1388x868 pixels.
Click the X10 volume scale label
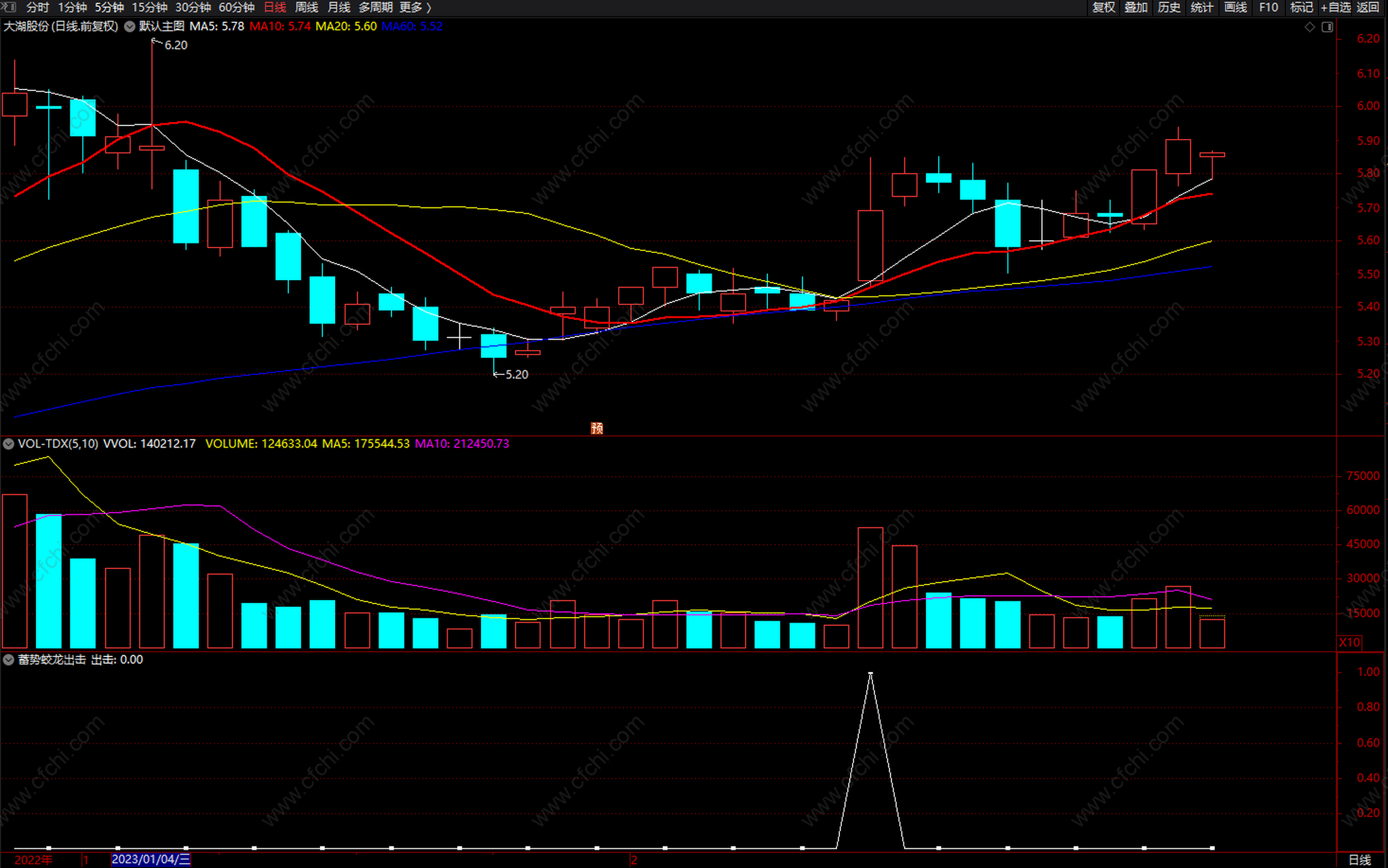tap(1349, 642)
